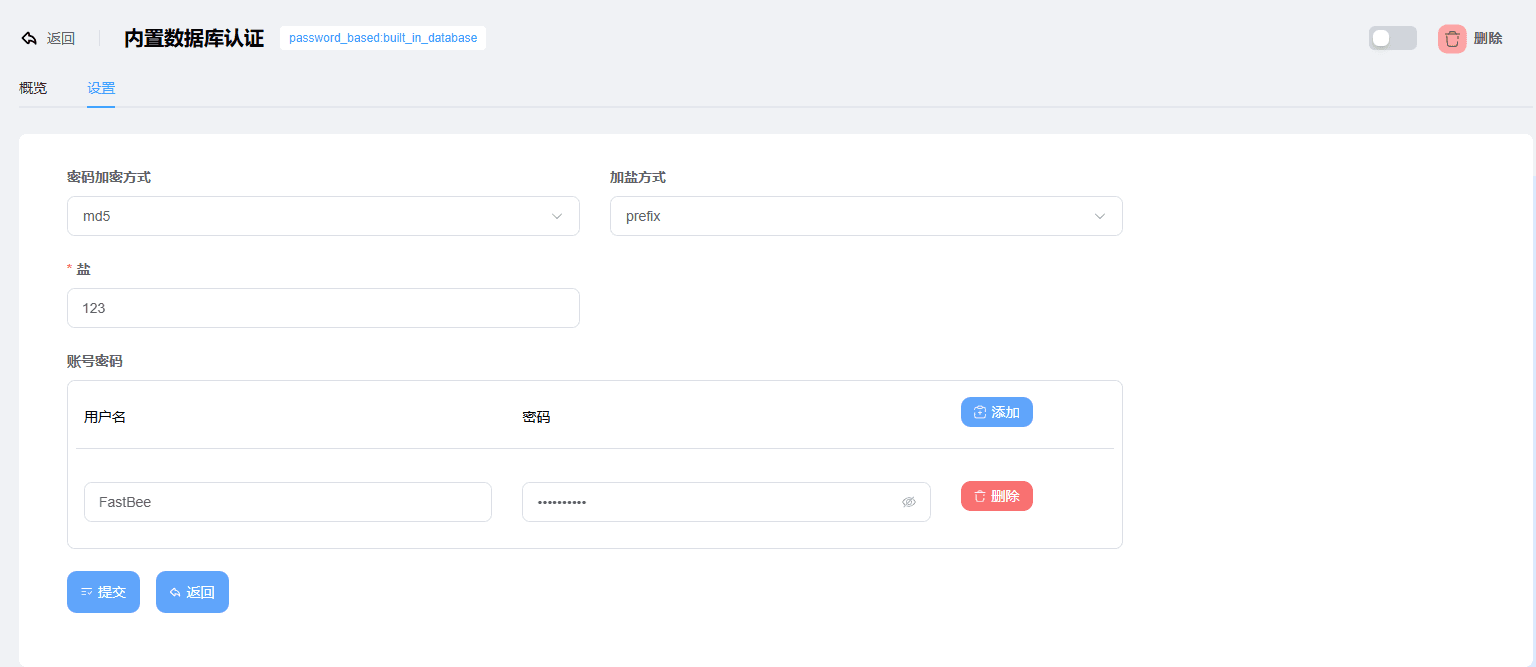Click the FastBee username field

[288, 502]
